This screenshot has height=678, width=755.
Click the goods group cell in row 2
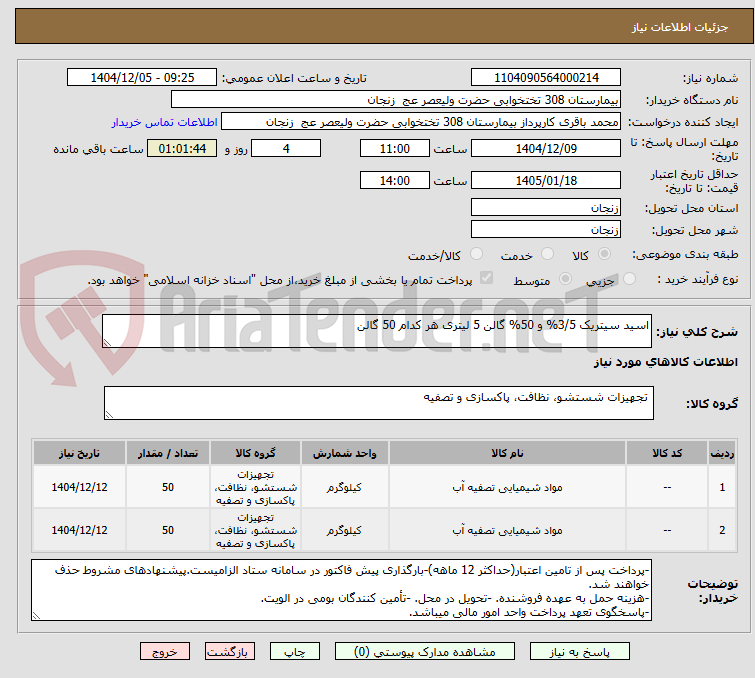pos(255,530)
